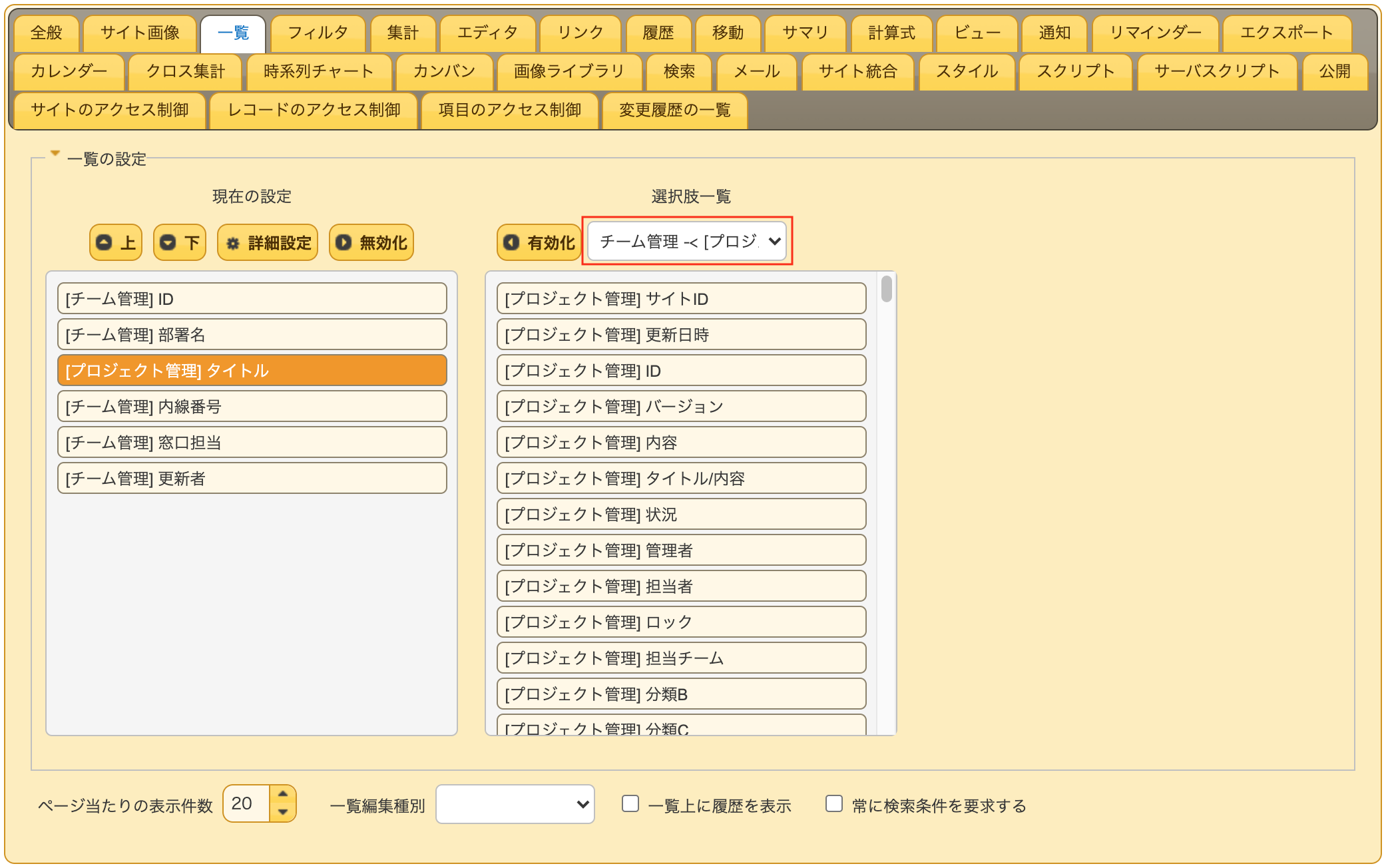The height and width of the screenshot is (868, 1386).
Task: Click the up arrow 上 button
Action: click(x=116, y=242)
